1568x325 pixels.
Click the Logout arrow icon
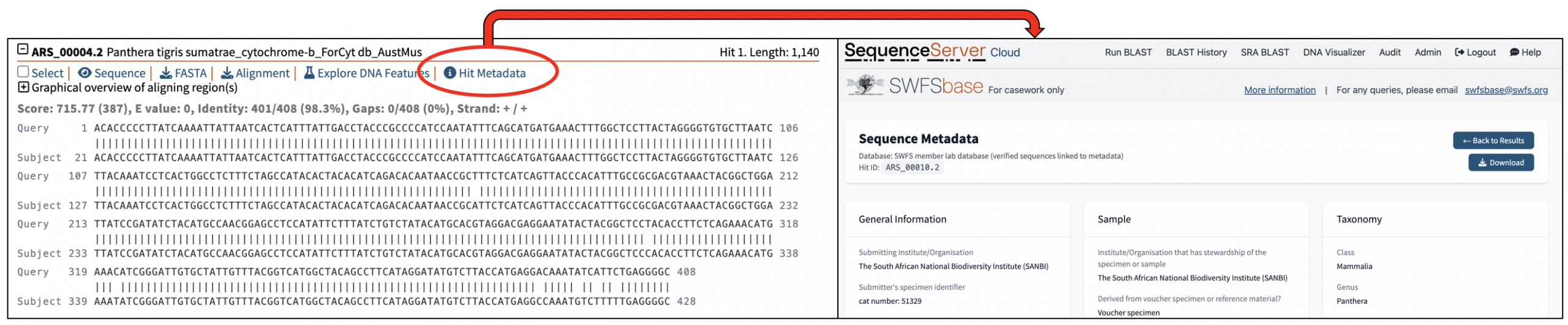(x=1459, y=53)
